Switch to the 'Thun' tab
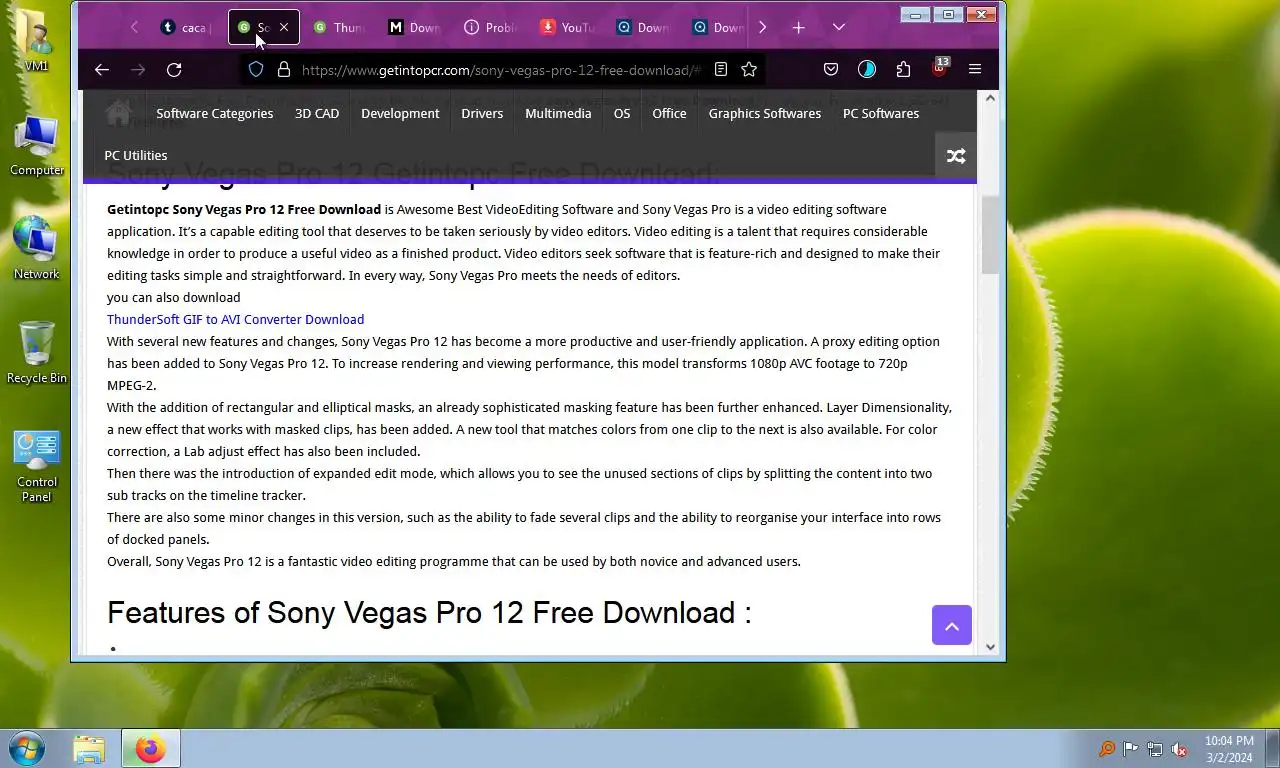Screen dimensions: 1280x768 click(x=339, y=27)
